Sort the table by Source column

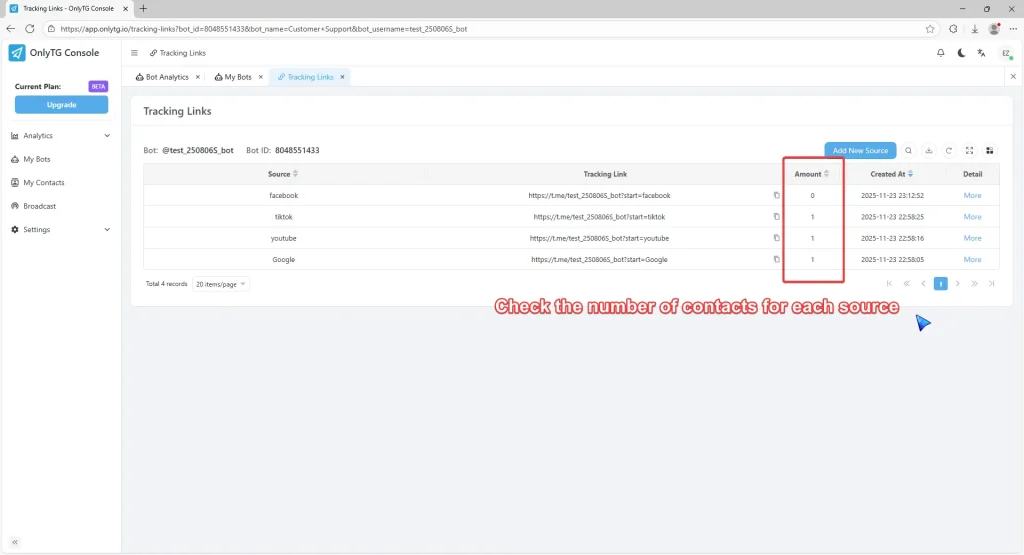tap(295, 174)
